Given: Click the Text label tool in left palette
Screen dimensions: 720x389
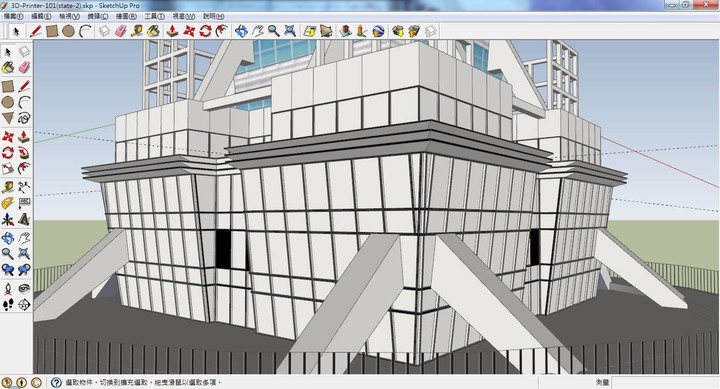Looking at the screenshot, I should [24, 203].
